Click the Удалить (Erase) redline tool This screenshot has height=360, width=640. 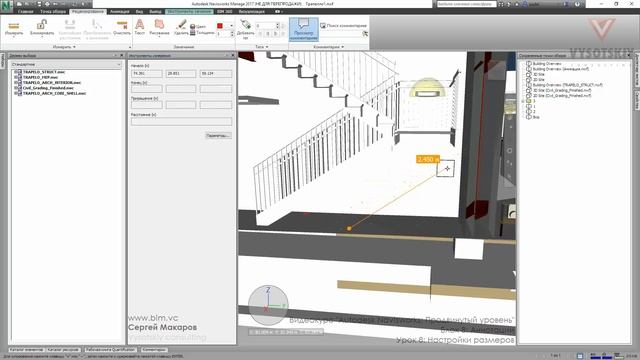(x=181, y=27)
